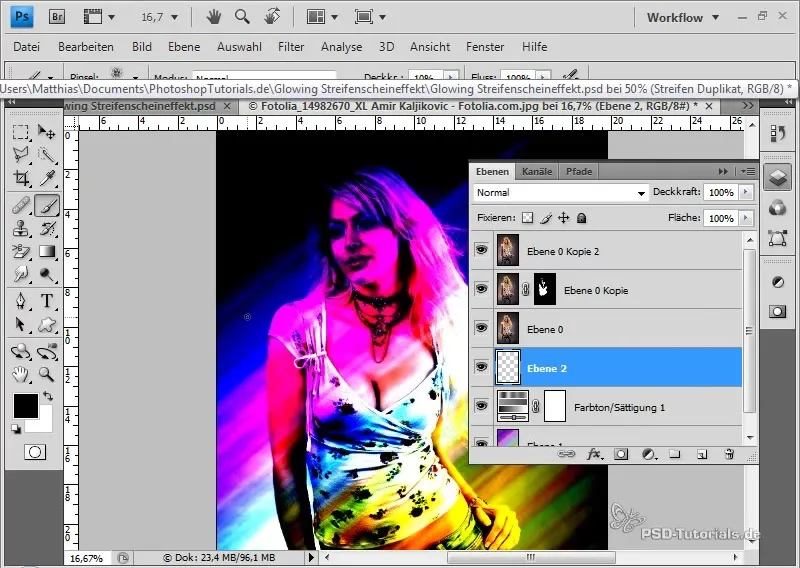This screenshot has width=800, height=568.
Task: Select the History Brush tool
Action: point(47,229)
